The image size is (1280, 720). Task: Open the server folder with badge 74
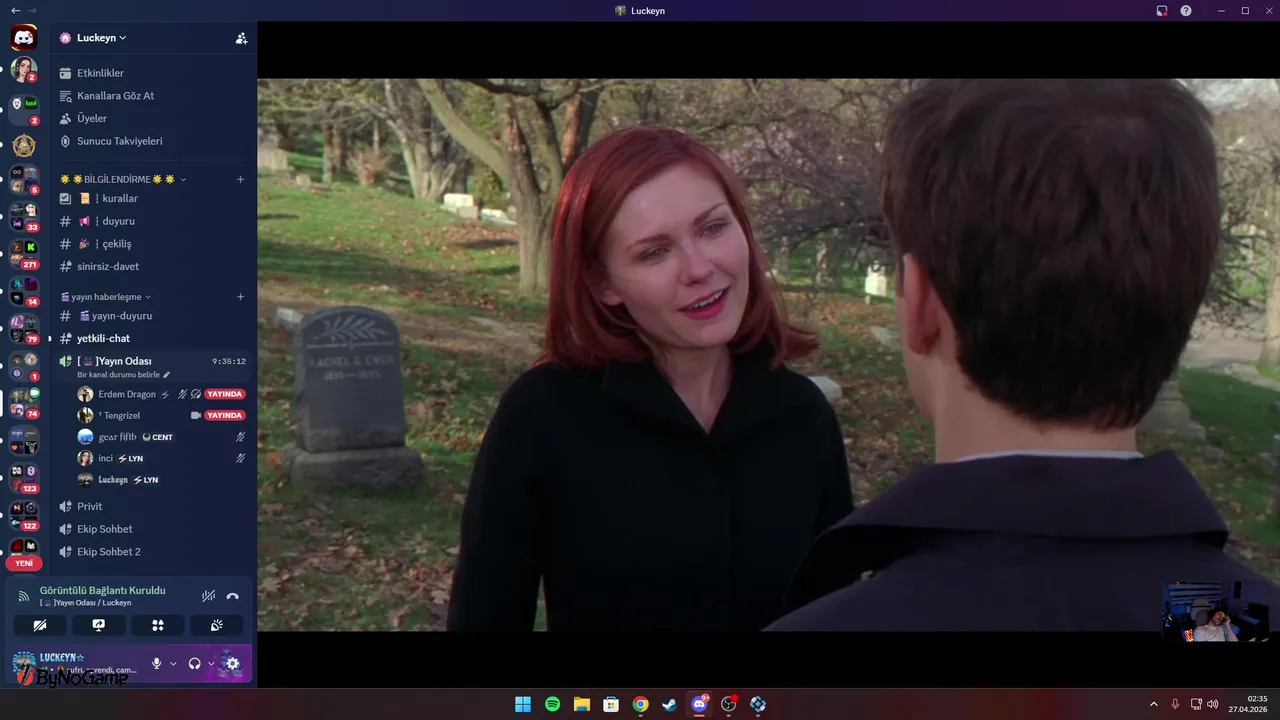click(24, 403)
